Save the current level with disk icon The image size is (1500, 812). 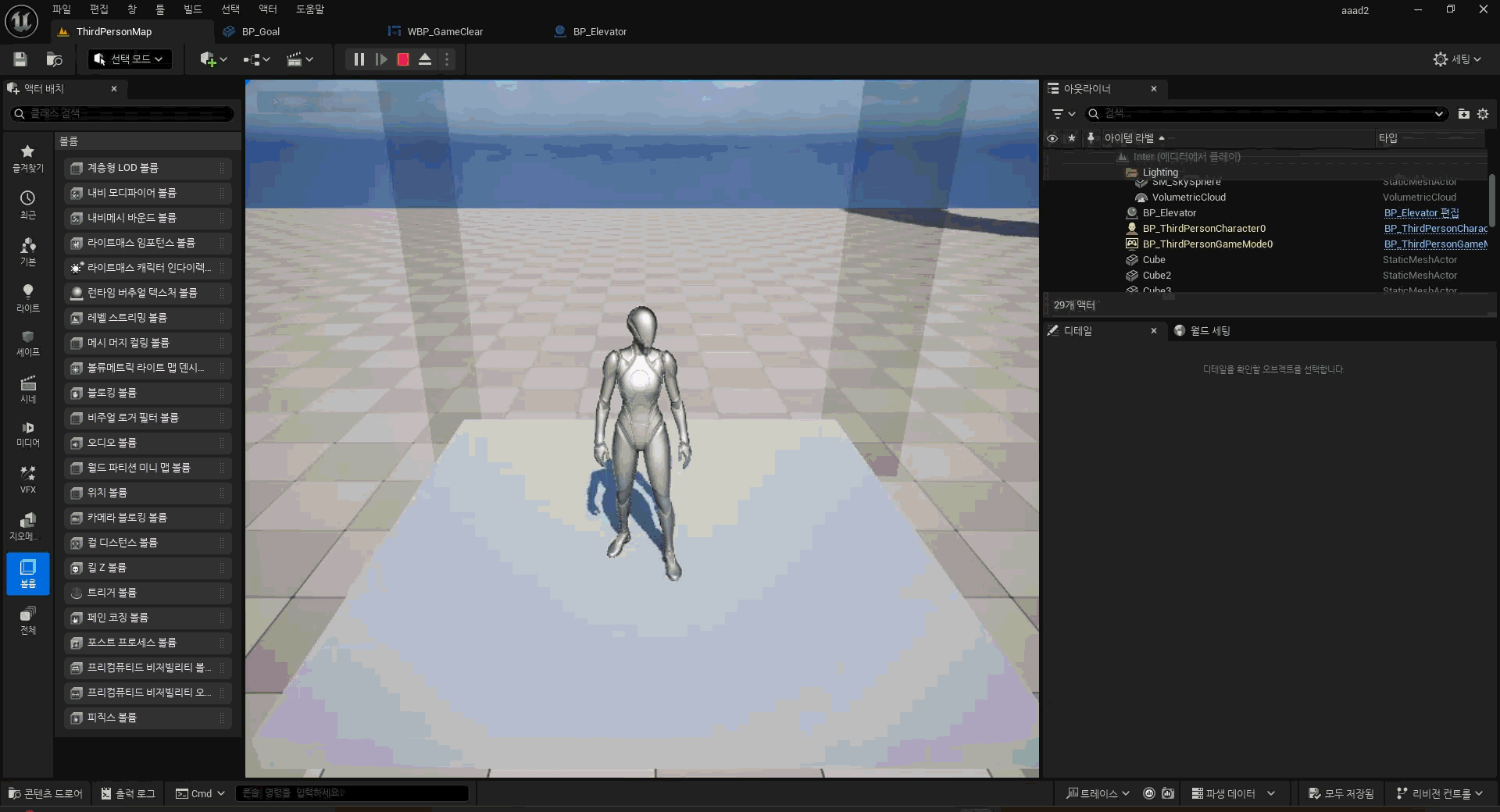tap(20, 59)
